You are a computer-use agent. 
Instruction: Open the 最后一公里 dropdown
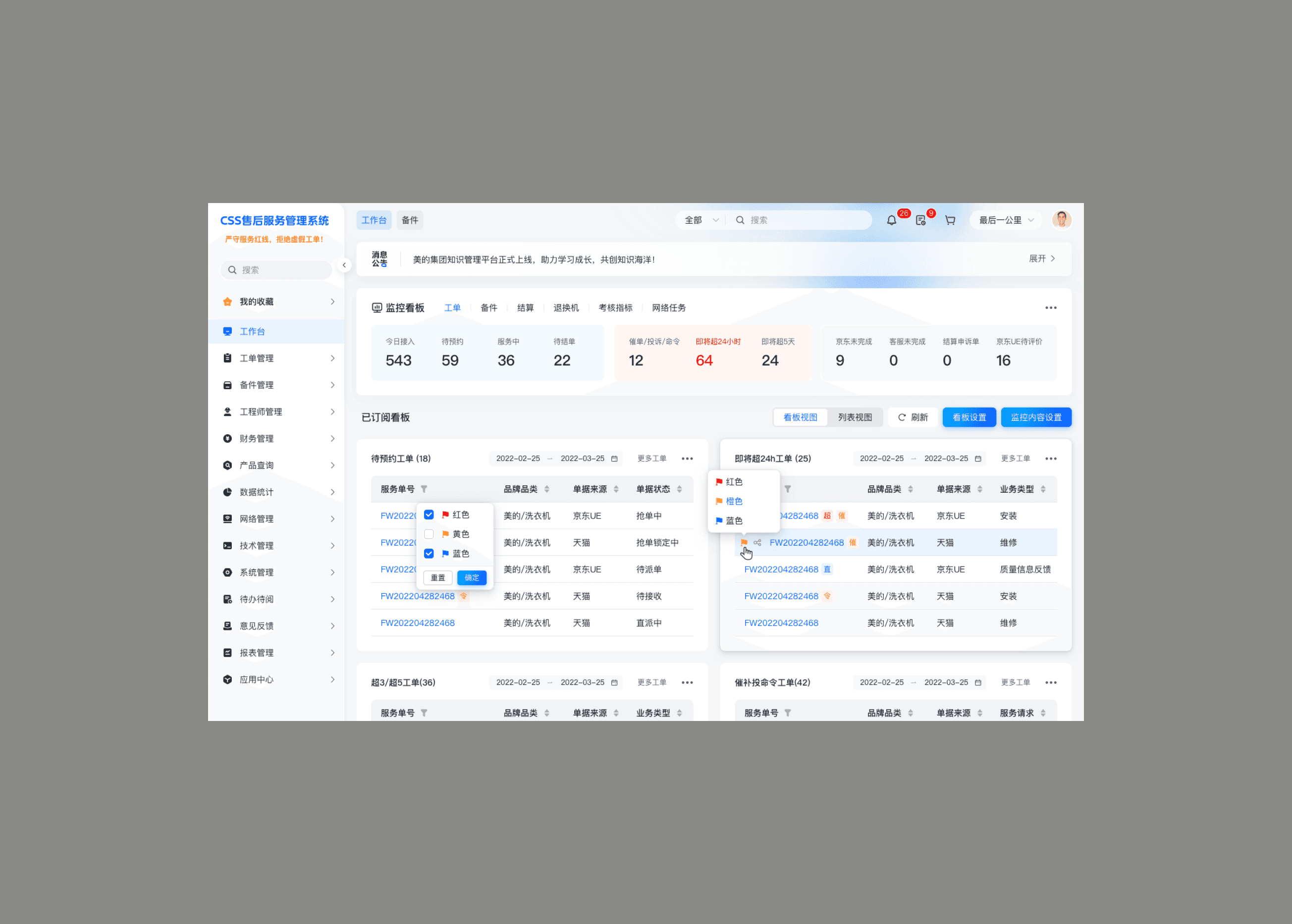[x=1006, y=220]
